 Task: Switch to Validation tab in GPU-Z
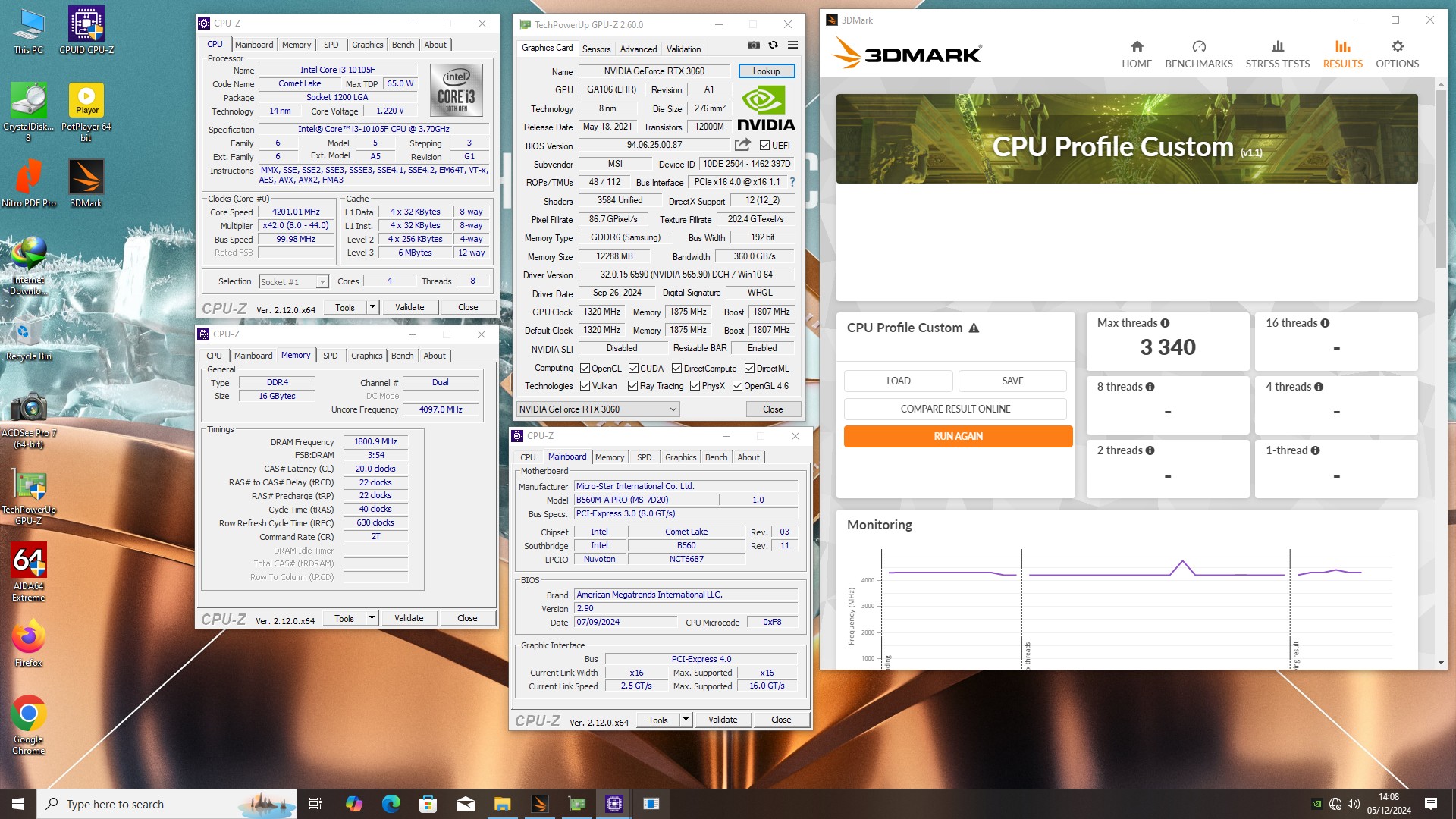(x=683, y=49)
